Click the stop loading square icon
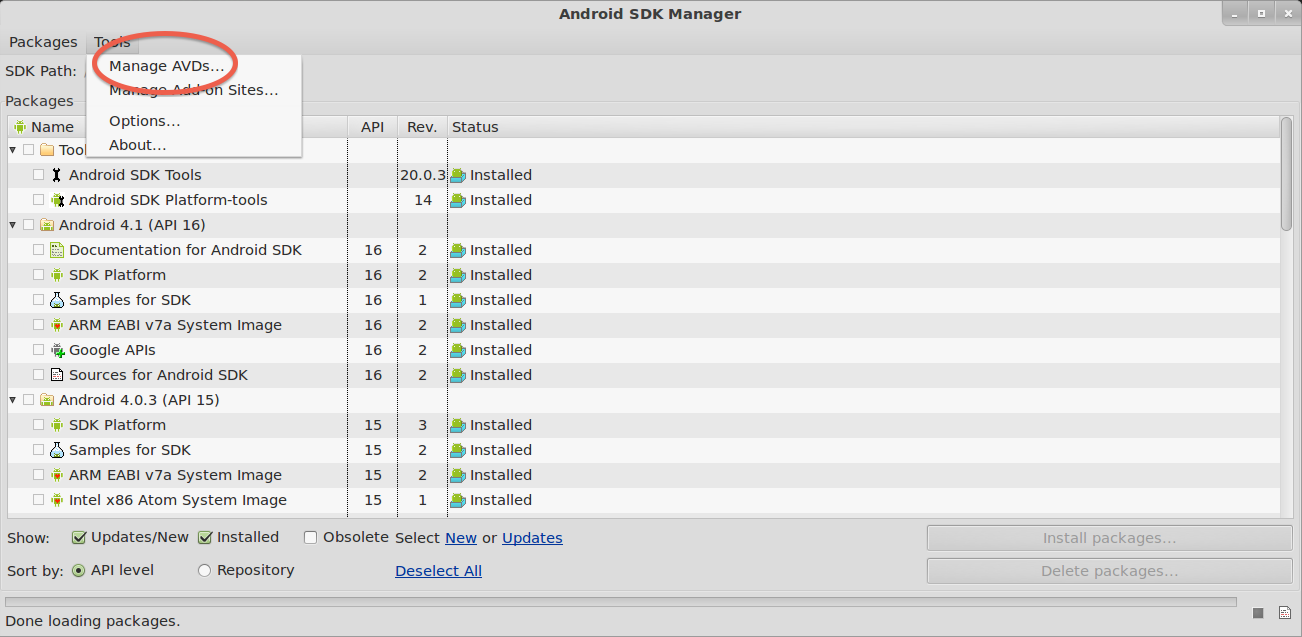This screenshot has height=637, width=1302. click(1258, 613)
